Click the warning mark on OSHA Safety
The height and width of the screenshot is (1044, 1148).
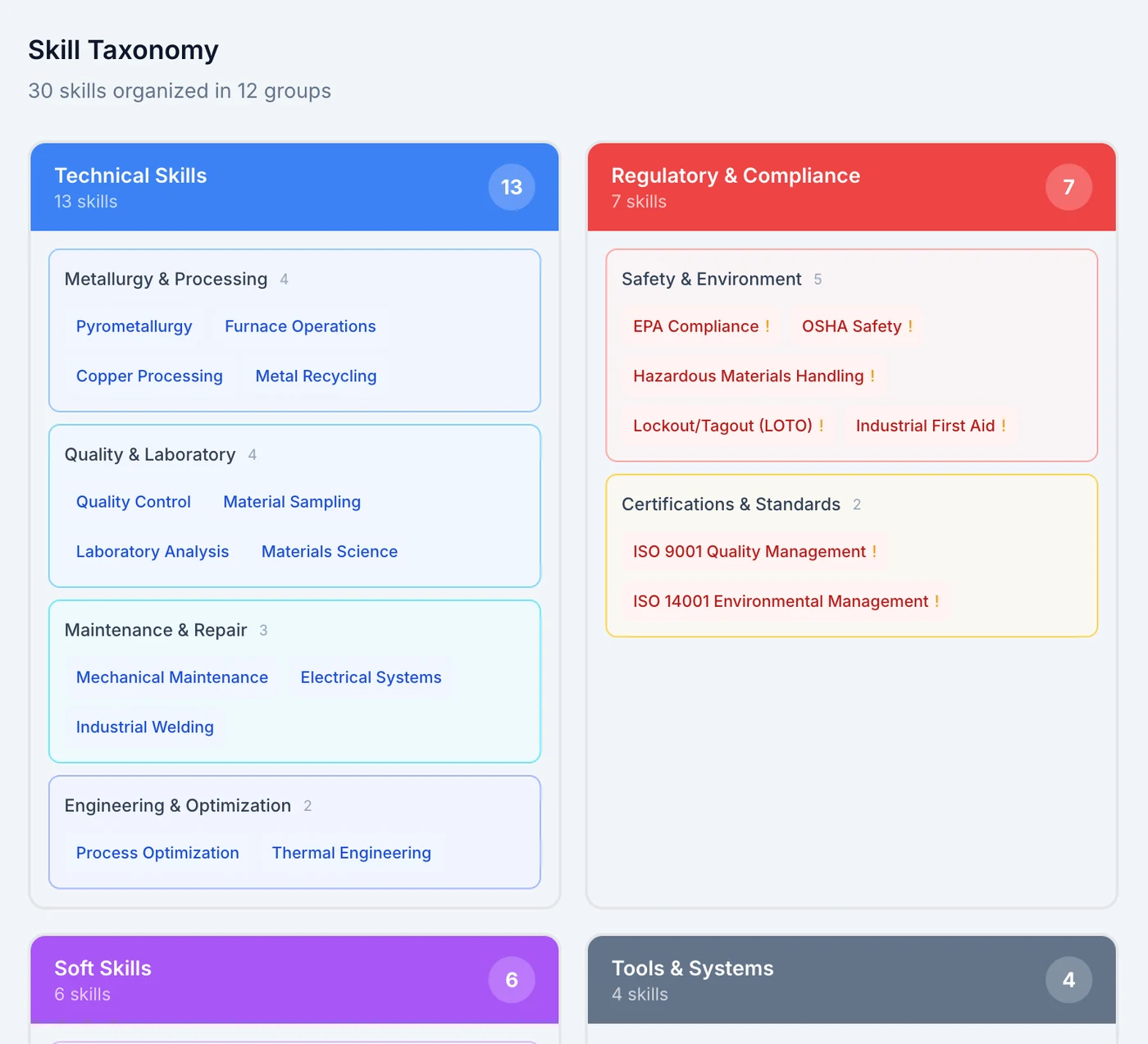(x=910, y=326)
